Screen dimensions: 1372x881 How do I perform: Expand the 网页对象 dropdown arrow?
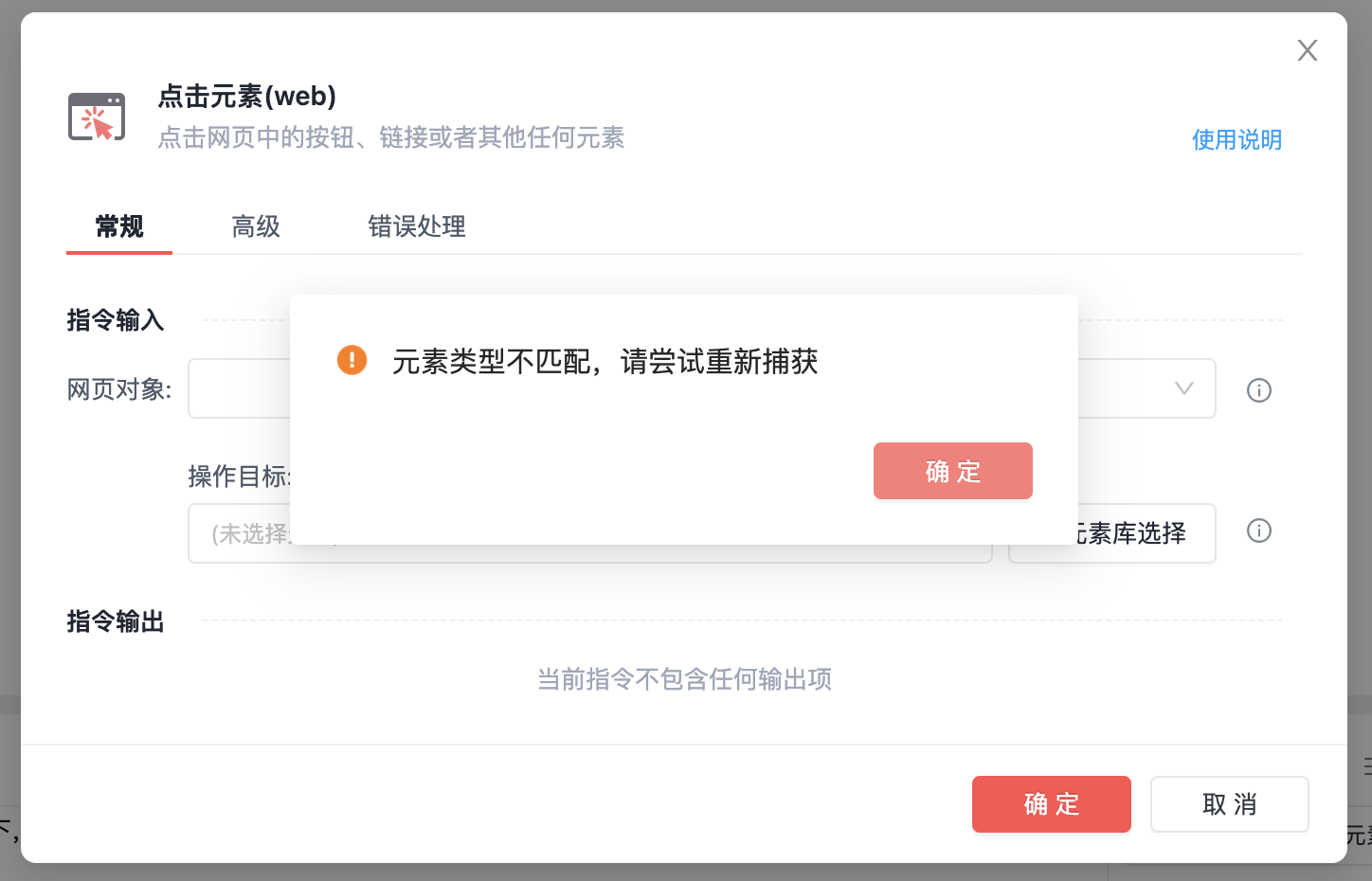click(1183, 388)
